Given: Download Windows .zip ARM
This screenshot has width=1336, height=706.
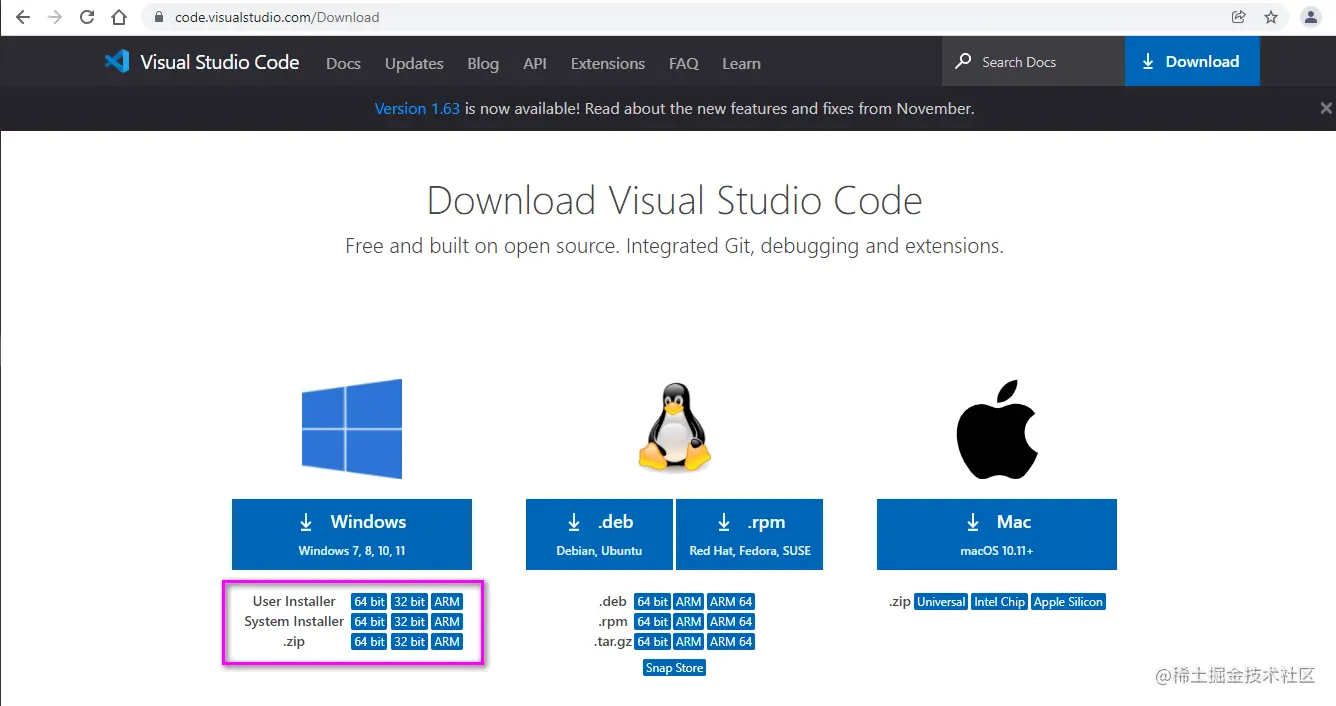Looking at the screenshot, I should tap(447, 642).
